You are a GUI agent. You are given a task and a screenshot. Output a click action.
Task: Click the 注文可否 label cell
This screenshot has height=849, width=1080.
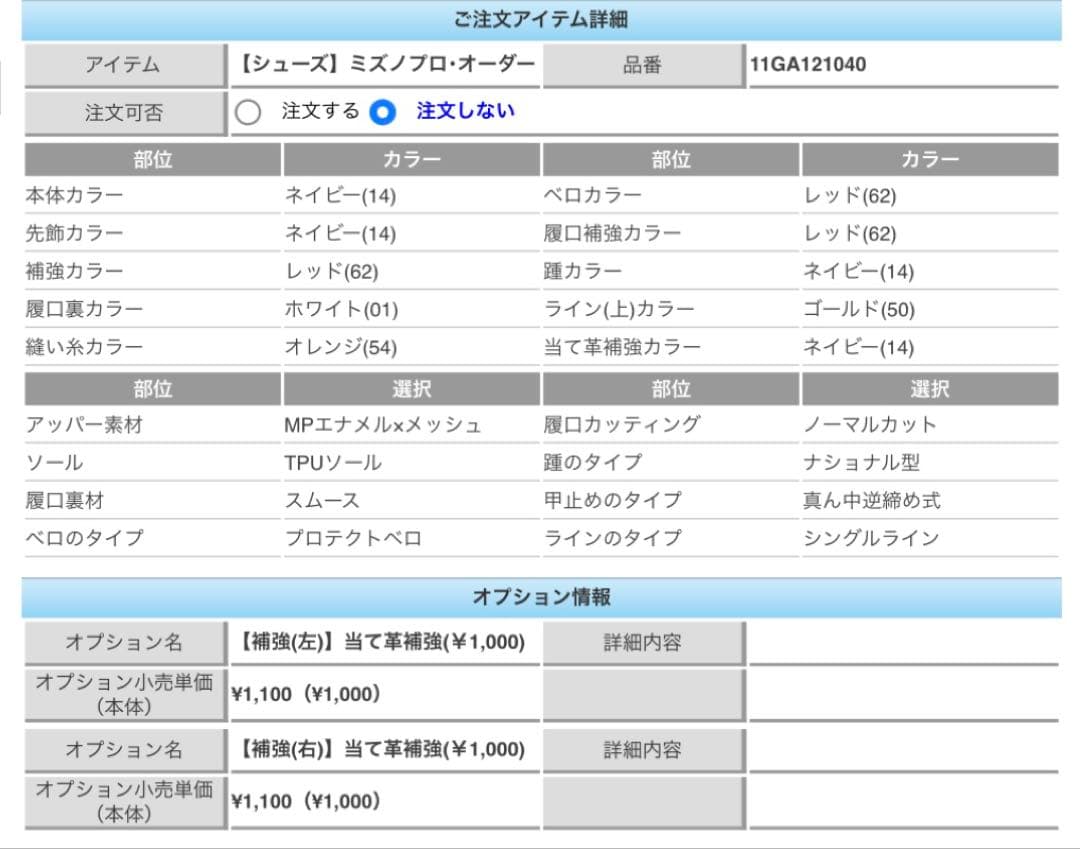click(125, 113)
